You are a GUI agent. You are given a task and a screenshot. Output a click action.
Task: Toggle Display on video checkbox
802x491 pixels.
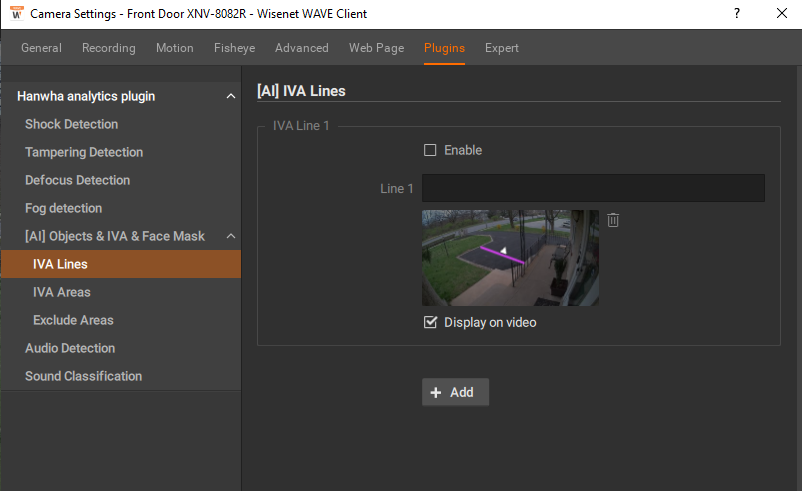[430, 322]
